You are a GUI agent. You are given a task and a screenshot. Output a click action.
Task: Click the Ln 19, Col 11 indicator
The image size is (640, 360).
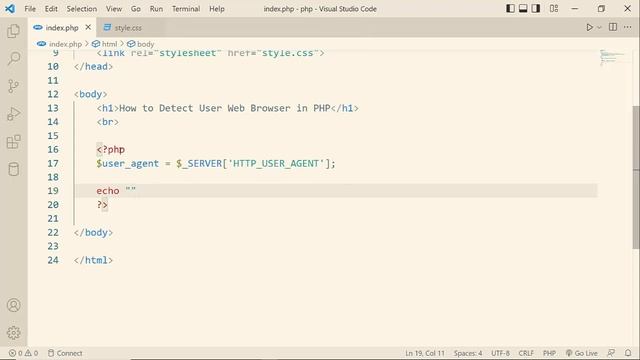(424, 353)
